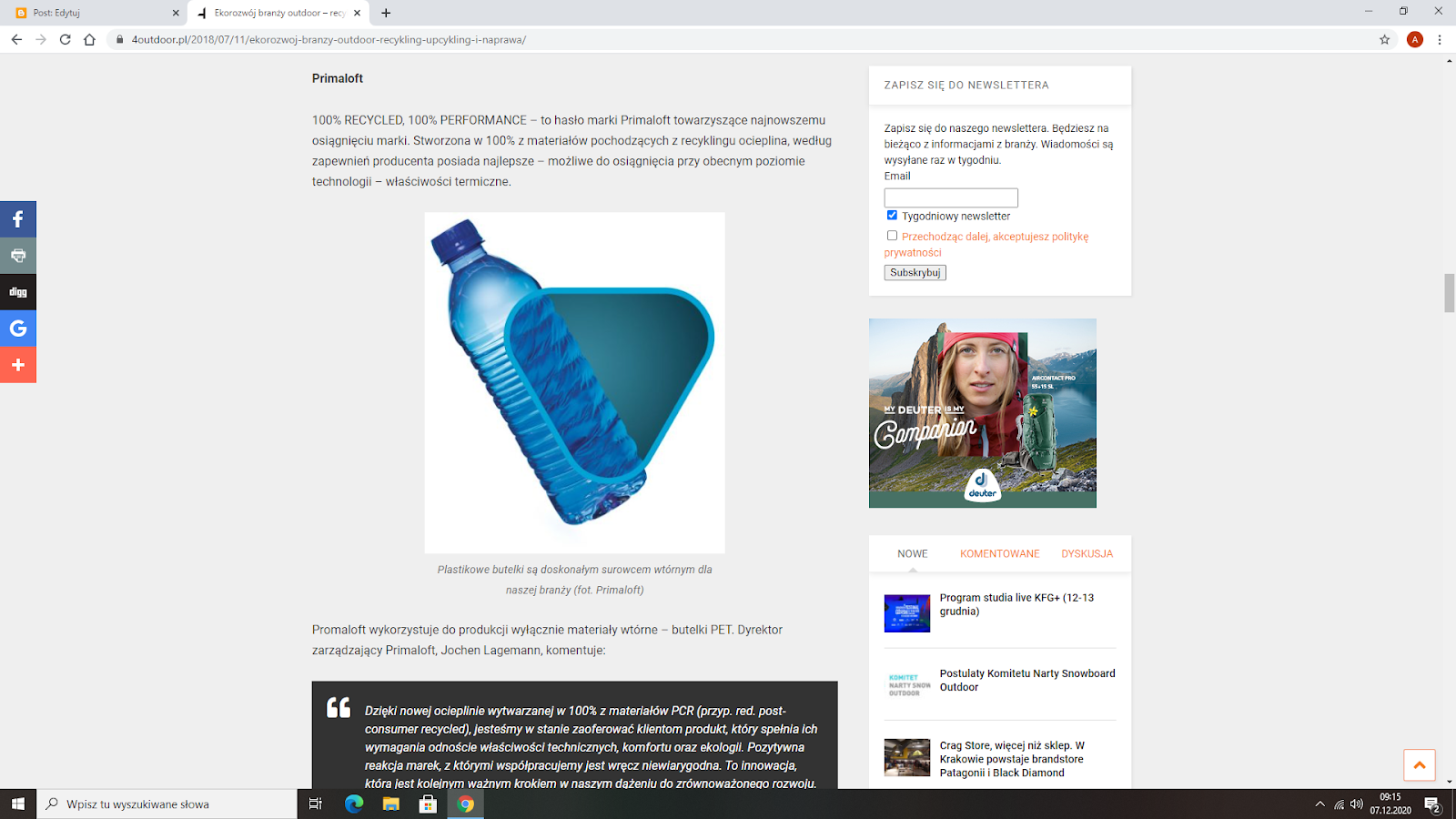Open the notification center icon
This screenshot has width=1456, height=819.
(1432, 804)
